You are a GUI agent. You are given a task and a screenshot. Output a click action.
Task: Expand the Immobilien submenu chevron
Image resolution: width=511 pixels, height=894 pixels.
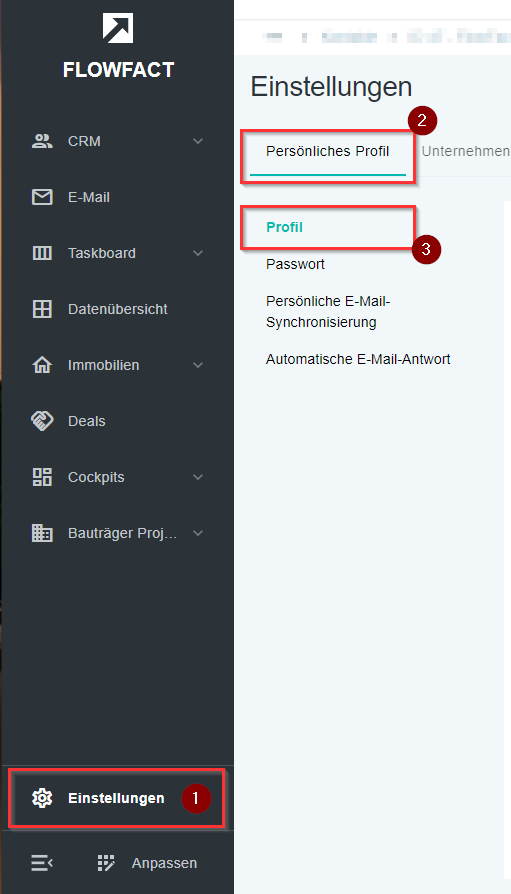(x=198, y=365)
